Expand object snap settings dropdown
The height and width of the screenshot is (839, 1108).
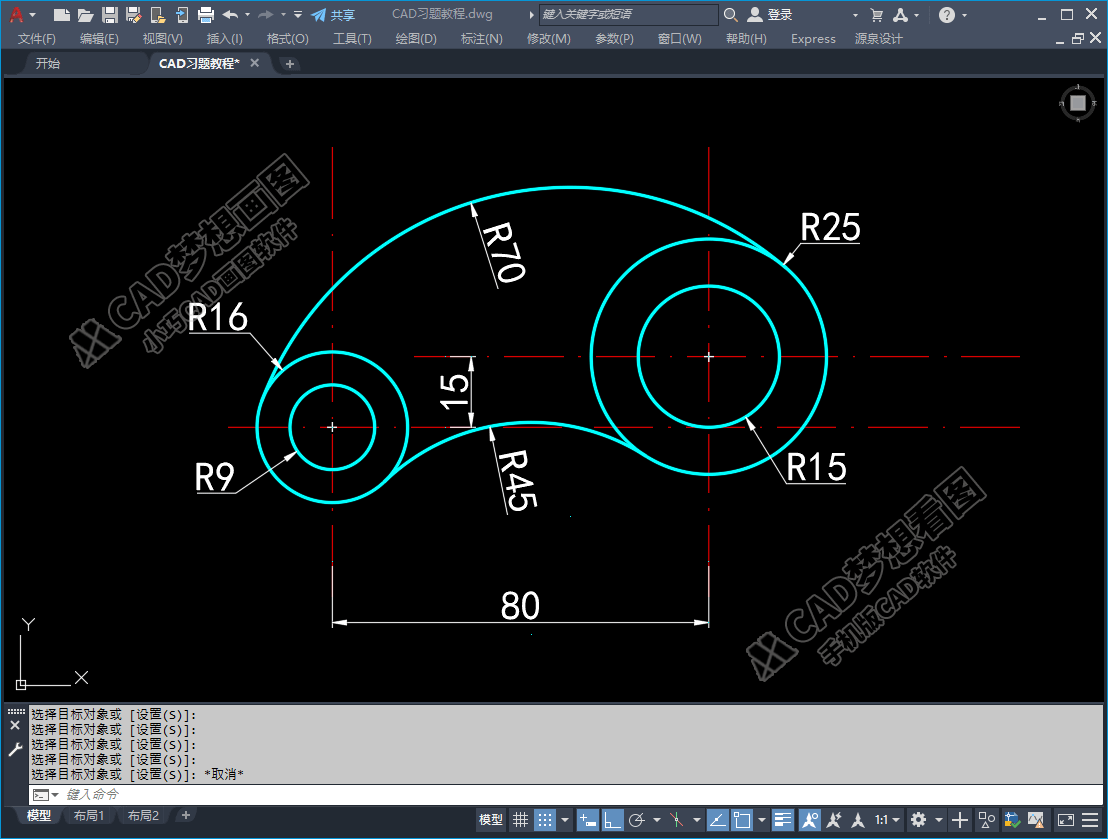[x=762, y=820]
